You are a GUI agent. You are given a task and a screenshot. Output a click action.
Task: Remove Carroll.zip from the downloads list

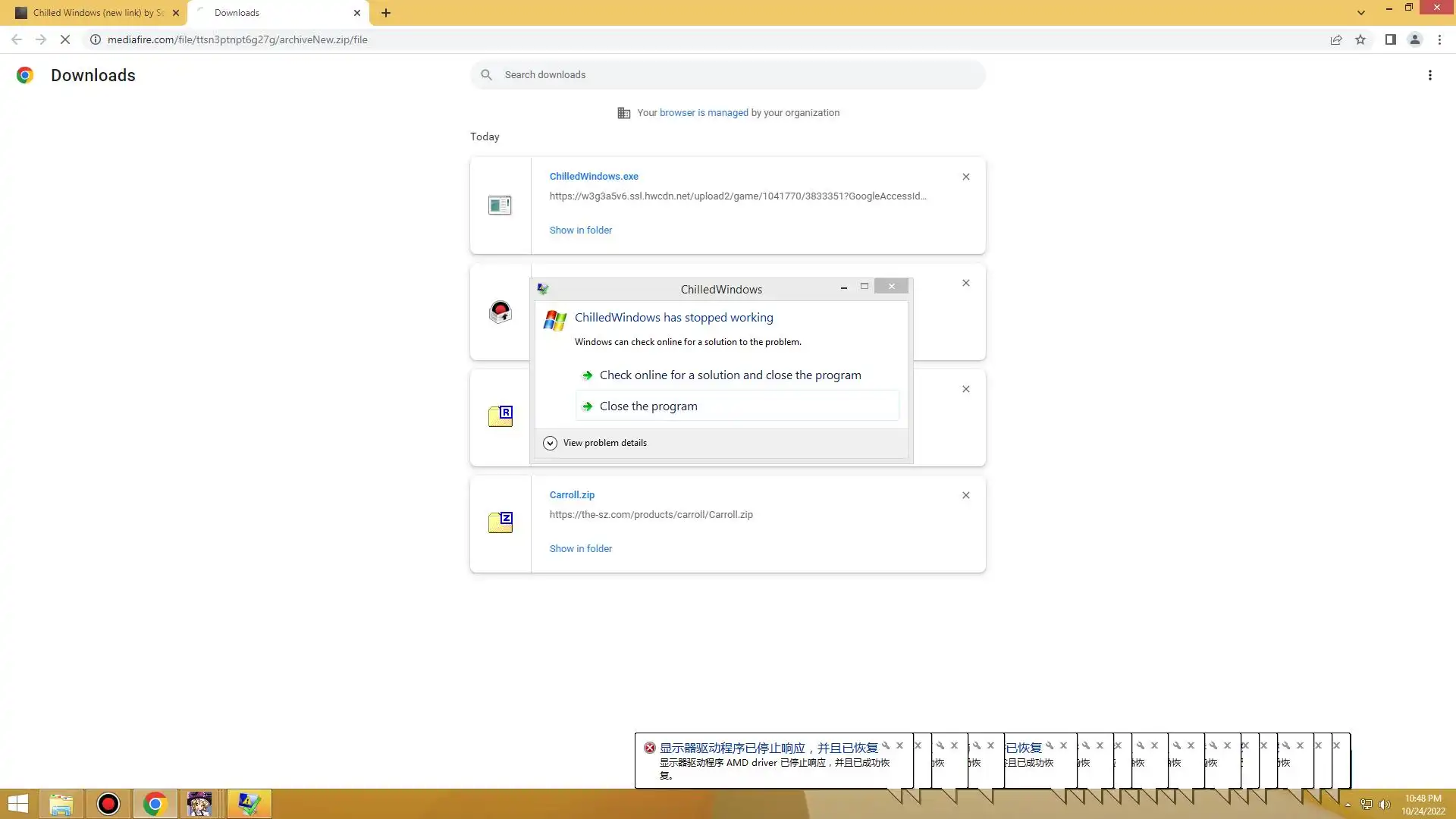(x=965, y=495)
